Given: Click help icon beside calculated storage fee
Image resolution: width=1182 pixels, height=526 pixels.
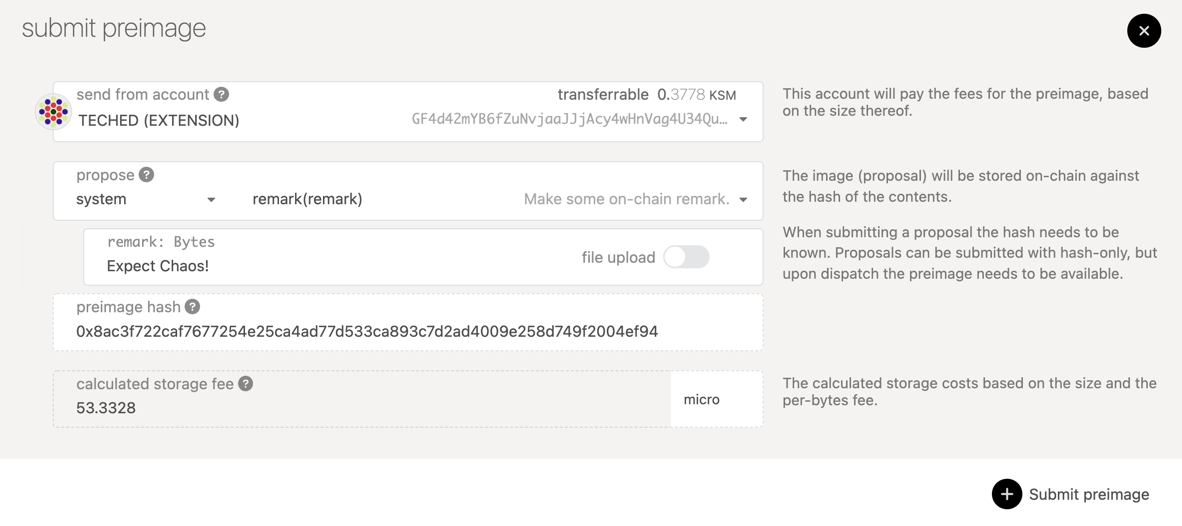Looking at the screenshot, I should click(x=245, y=384).
